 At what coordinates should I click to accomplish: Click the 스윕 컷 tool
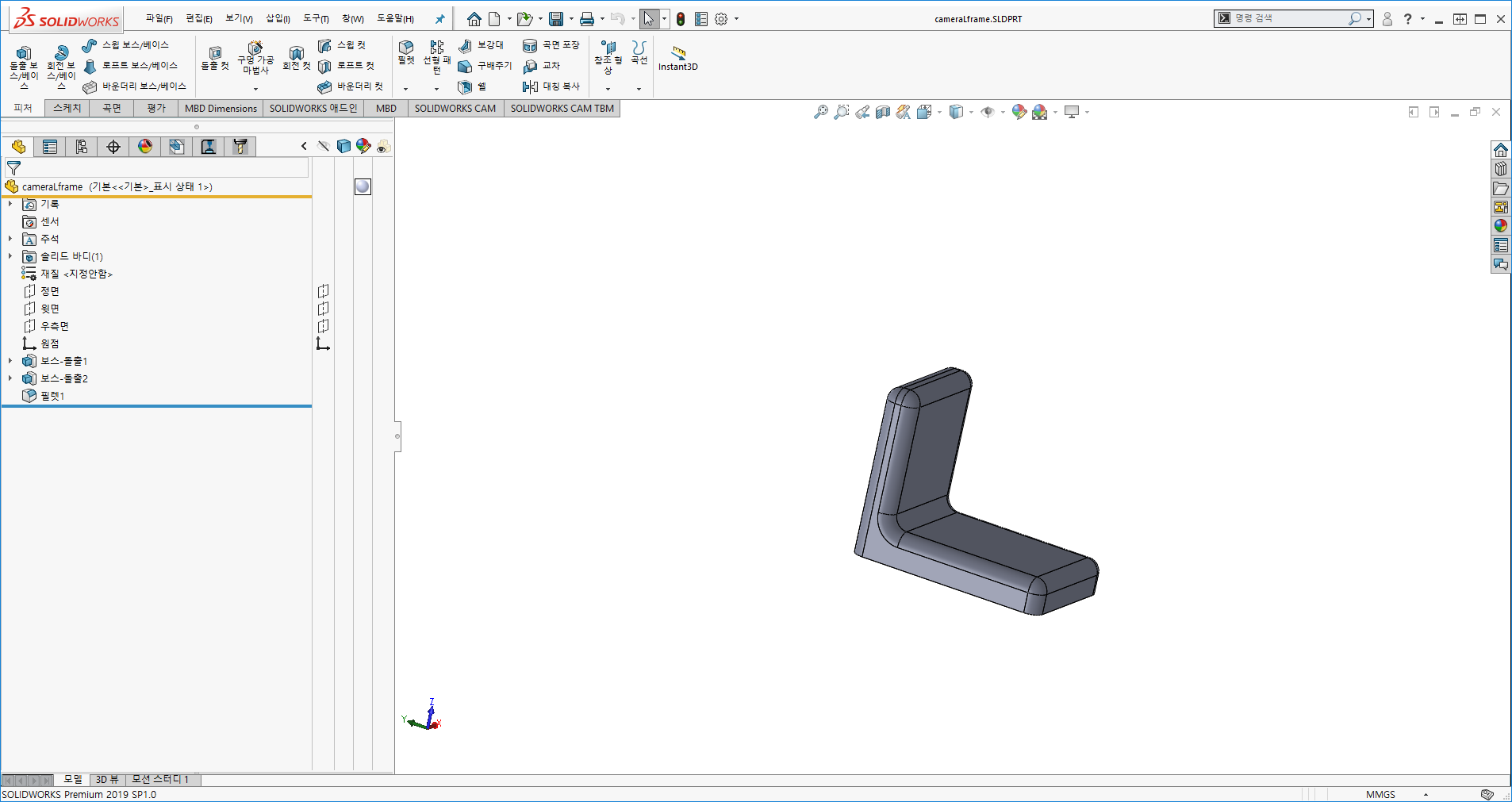(342, 45)
